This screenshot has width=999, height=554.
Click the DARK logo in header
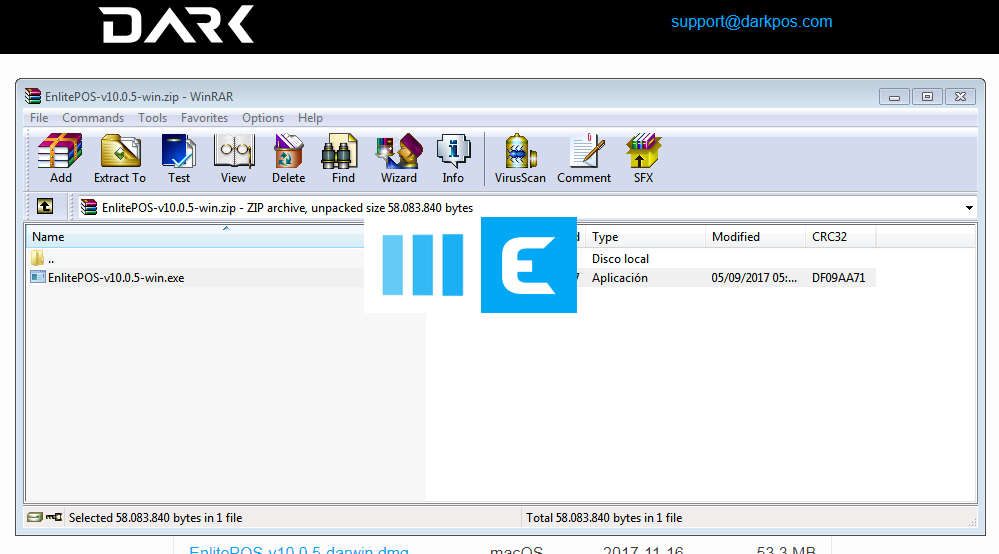[176, 24]
